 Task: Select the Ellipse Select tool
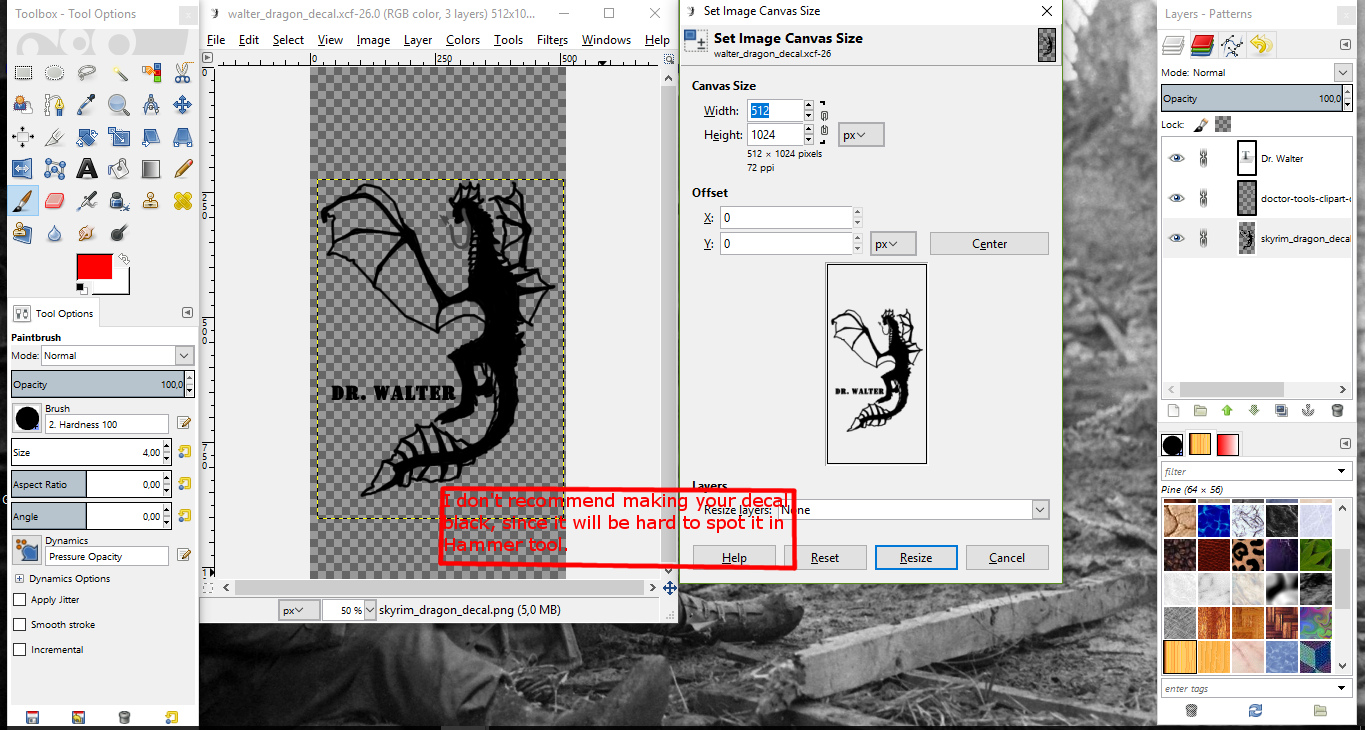[54, 73]
